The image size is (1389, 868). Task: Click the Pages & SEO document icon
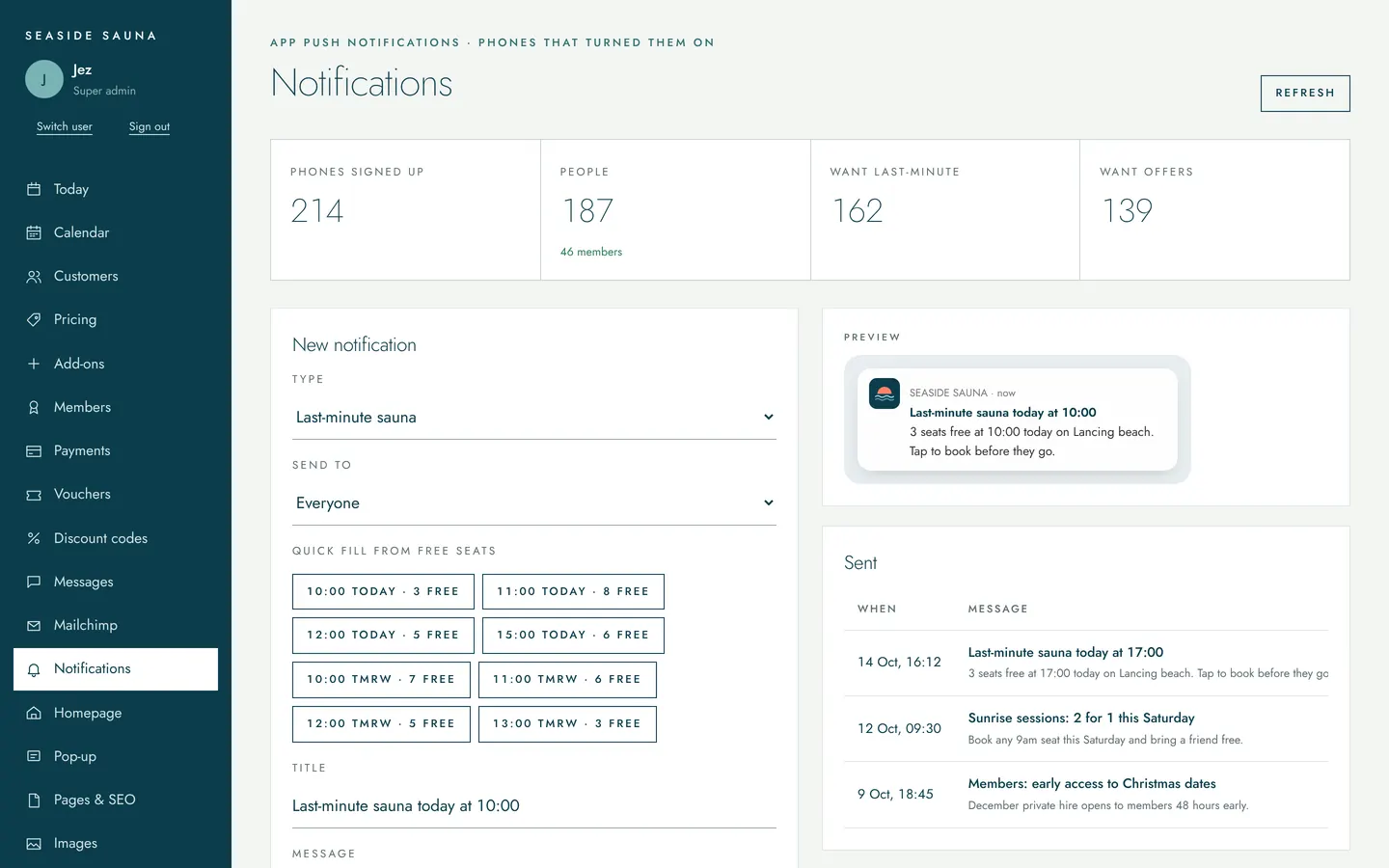(34, 800)
